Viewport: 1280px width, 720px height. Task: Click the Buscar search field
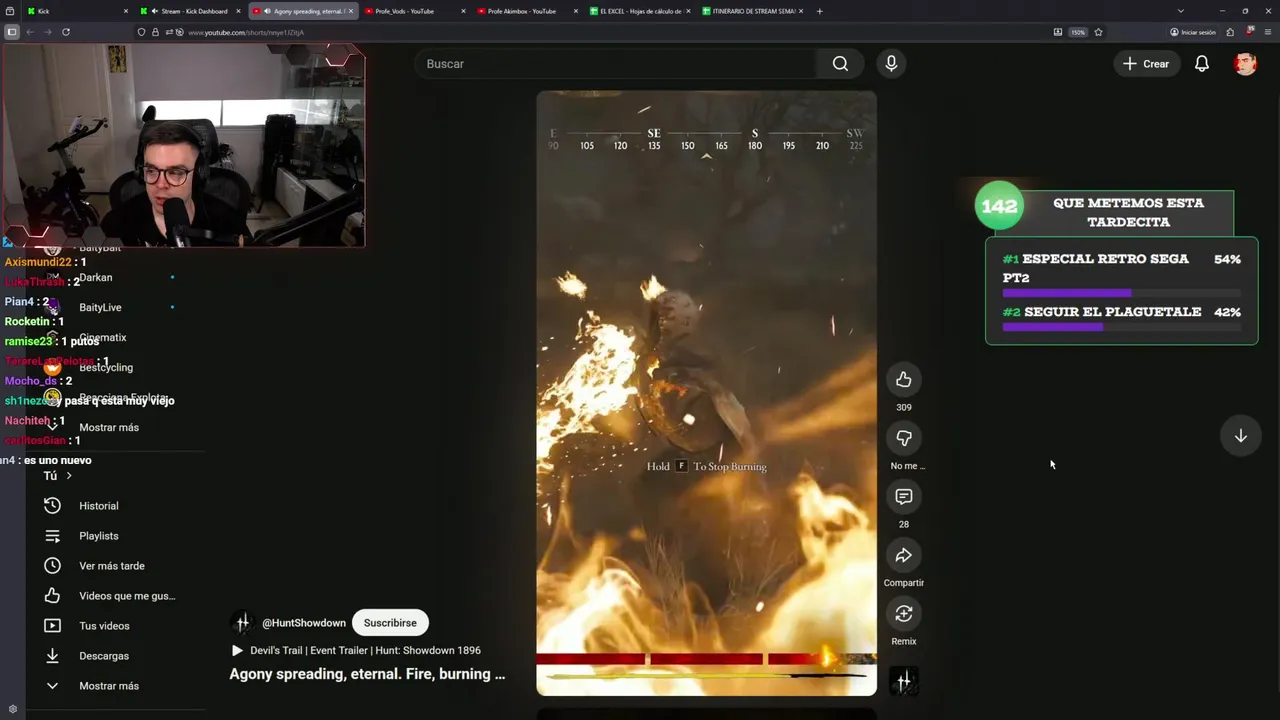(618, 64)
